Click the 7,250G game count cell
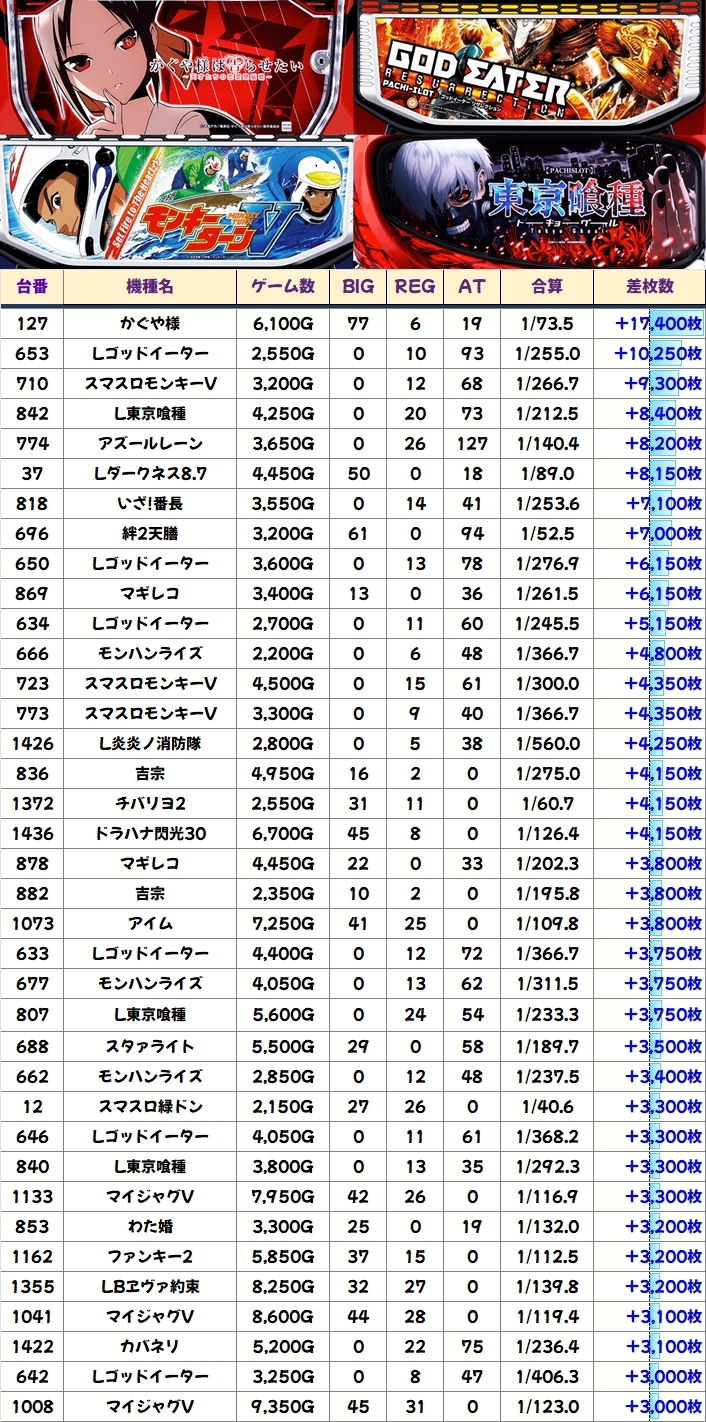Viewport: 706px width, 1422px height. (283, 924)
